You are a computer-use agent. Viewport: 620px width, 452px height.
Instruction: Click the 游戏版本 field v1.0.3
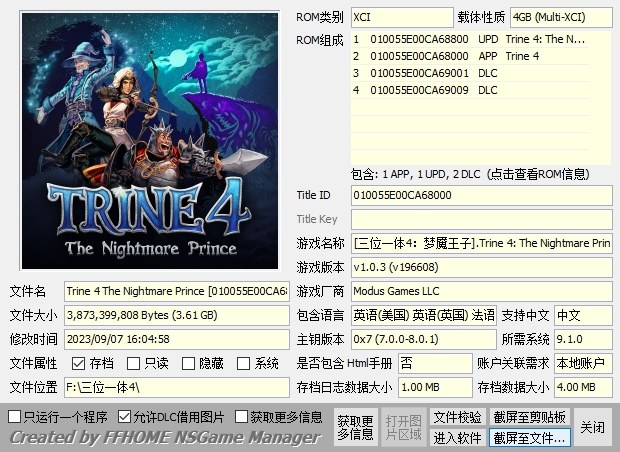tap(482, 267)
